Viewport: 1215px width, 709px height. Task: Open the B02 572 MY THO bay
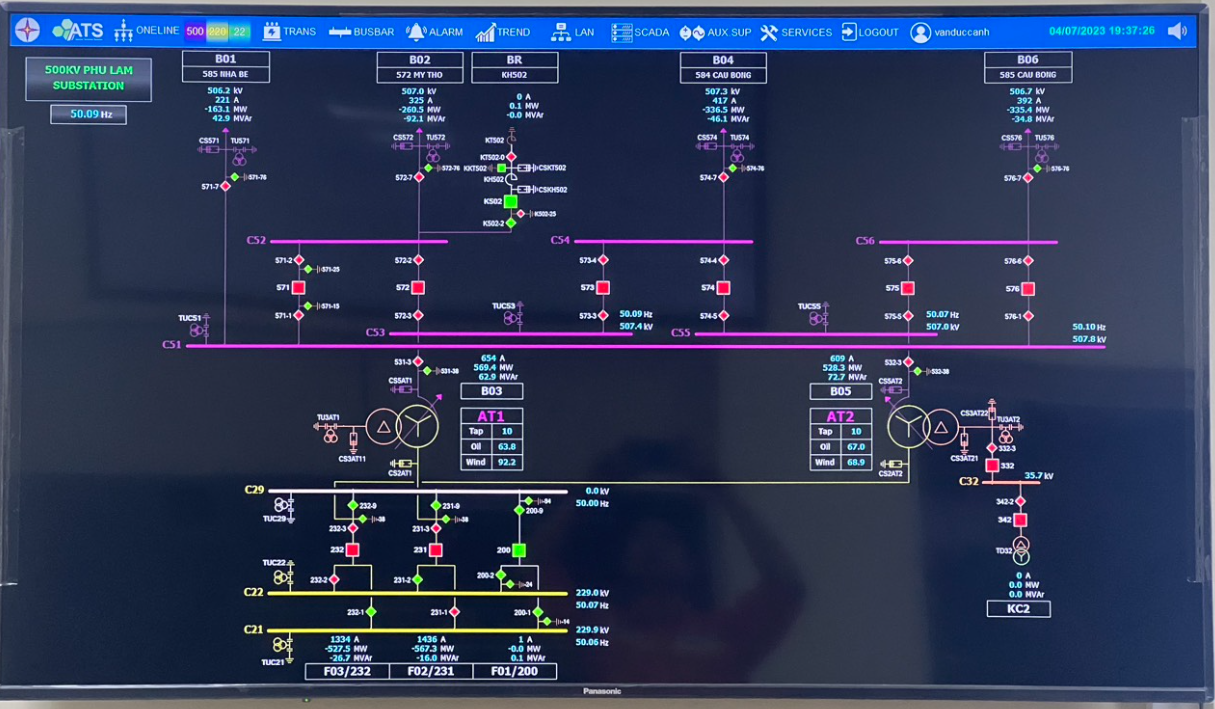pos(419,67)
